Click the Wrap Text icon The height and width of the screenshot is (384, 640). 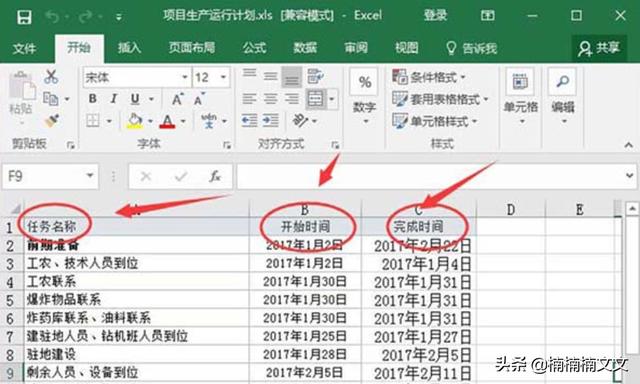[x=316, y=76]
